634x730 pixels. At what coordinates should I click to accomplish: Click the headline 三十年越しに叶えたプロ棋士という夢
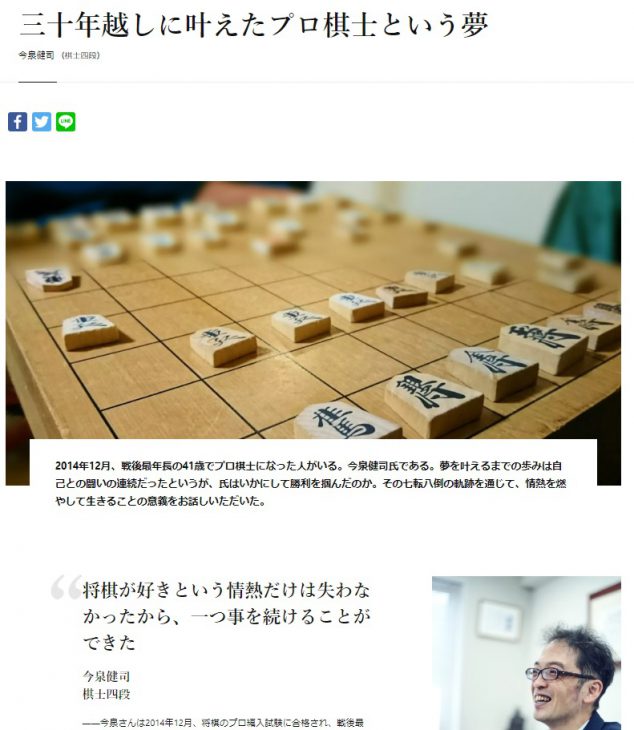(x=254, y=25)
